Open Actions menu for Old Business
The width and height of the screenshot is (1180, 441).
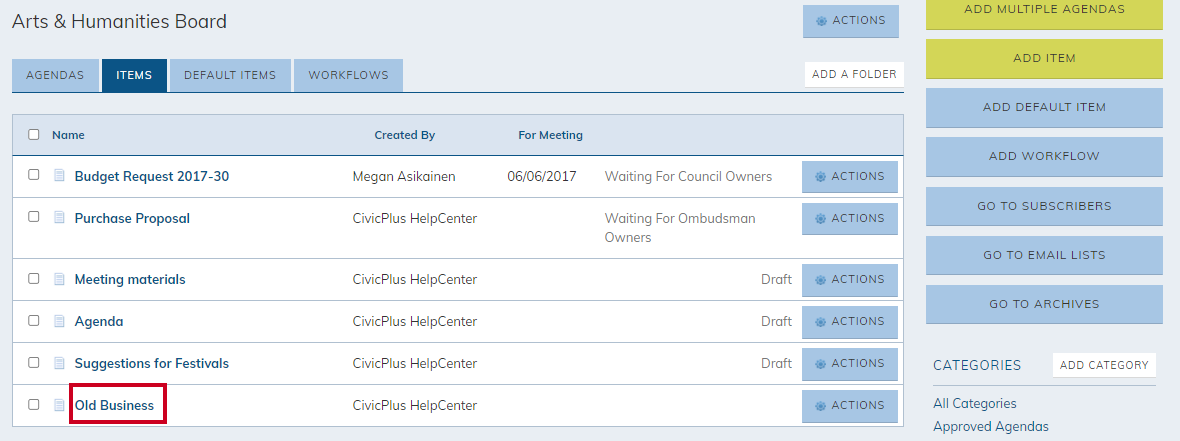click(x=850, y=406)
